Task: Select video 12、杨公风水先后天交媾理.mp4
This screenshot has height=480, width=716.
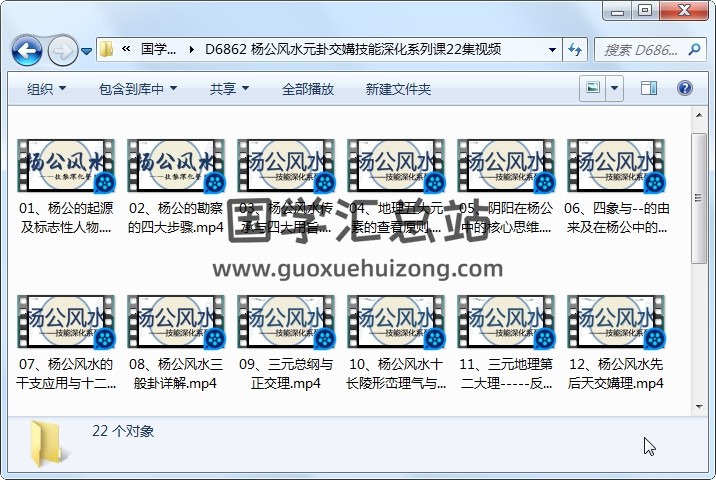Action: 616,343
